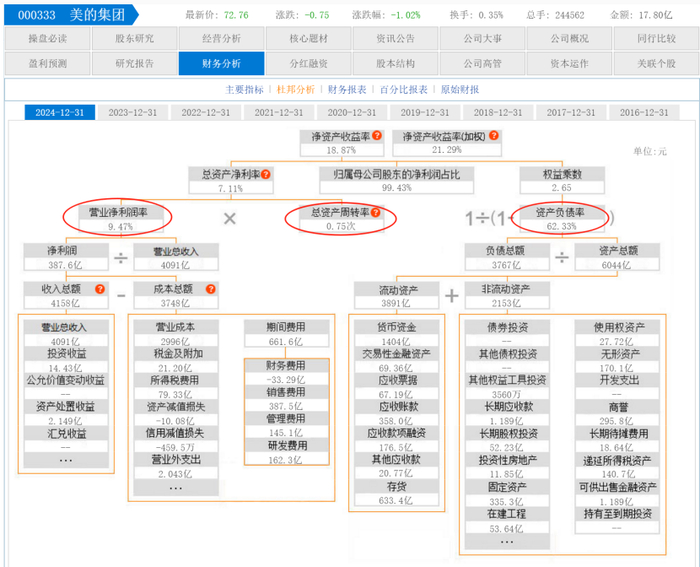Open 公司概况 tab

click(x=570, y=38)
